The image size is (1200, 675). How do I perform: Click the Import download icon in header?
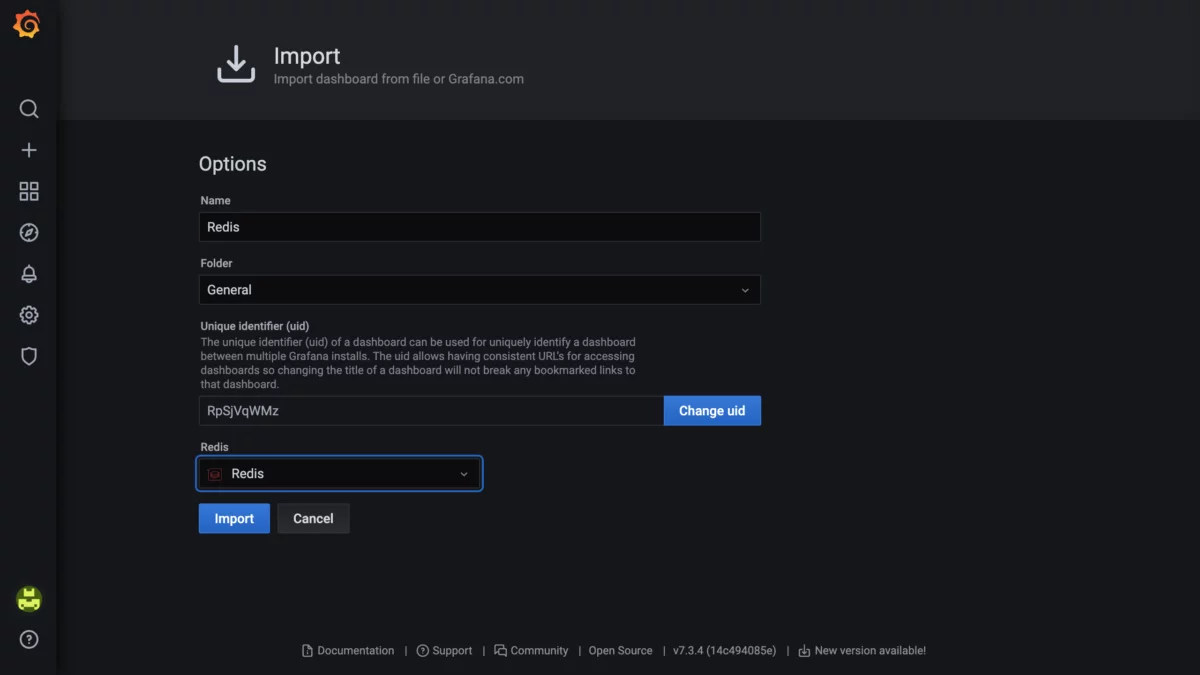pos(236,64)
